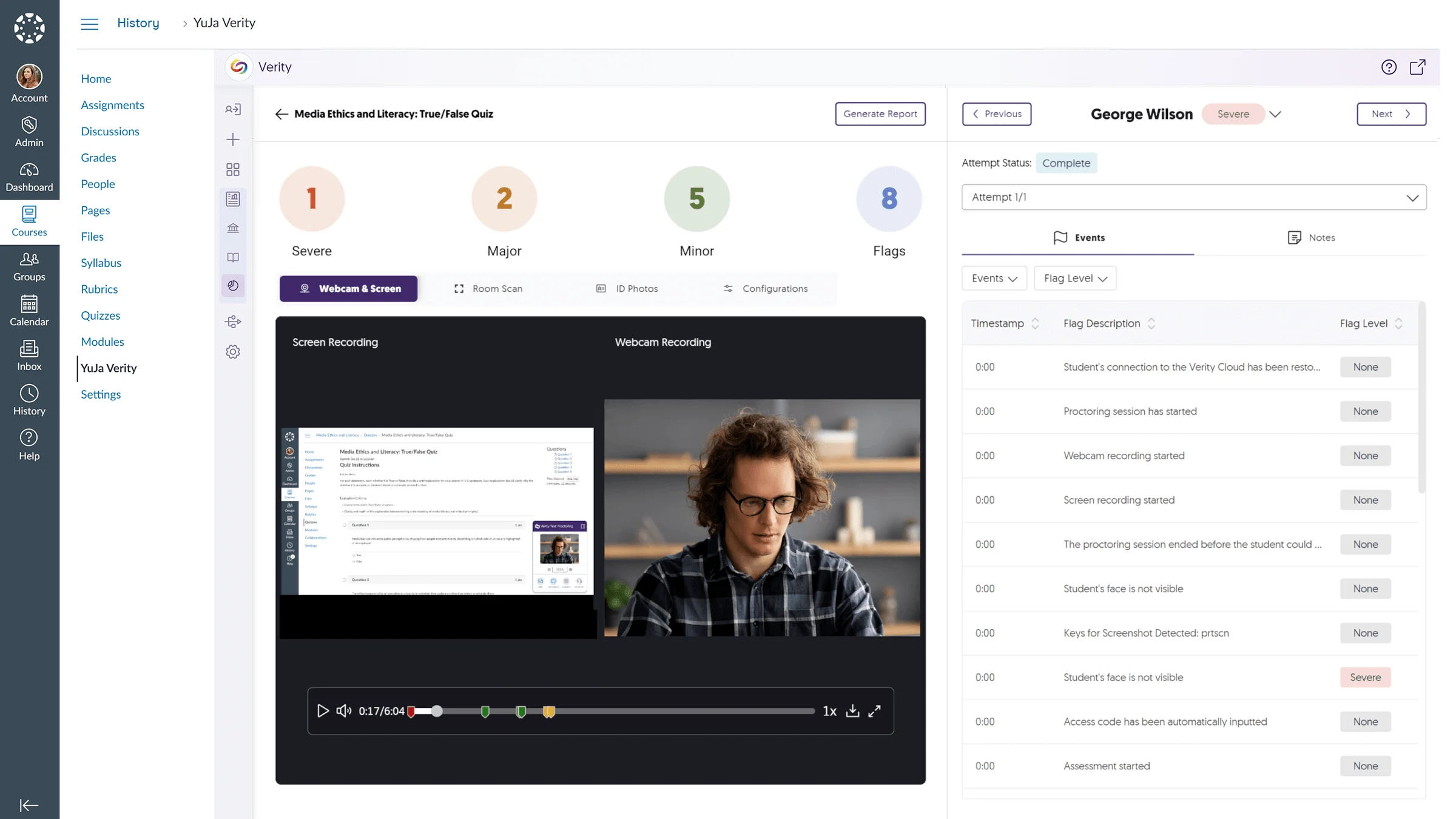The image size is (1456, 819).
Task: Click the events list scrollbar
Action: 1421,397
